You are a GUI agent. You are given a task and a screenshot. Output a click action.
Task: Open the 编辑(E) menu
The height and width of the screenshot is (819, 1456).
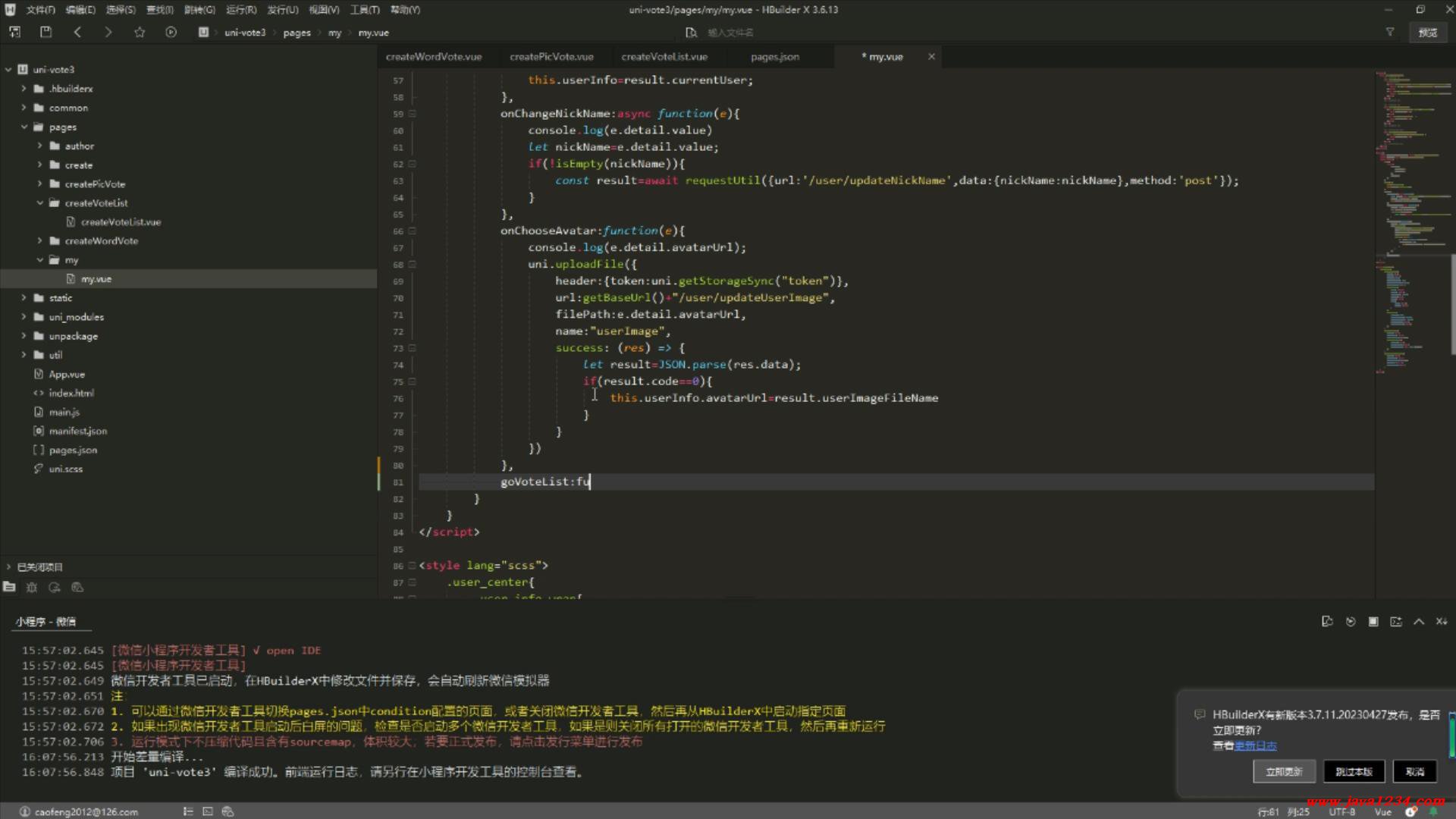tap(80, 10)
